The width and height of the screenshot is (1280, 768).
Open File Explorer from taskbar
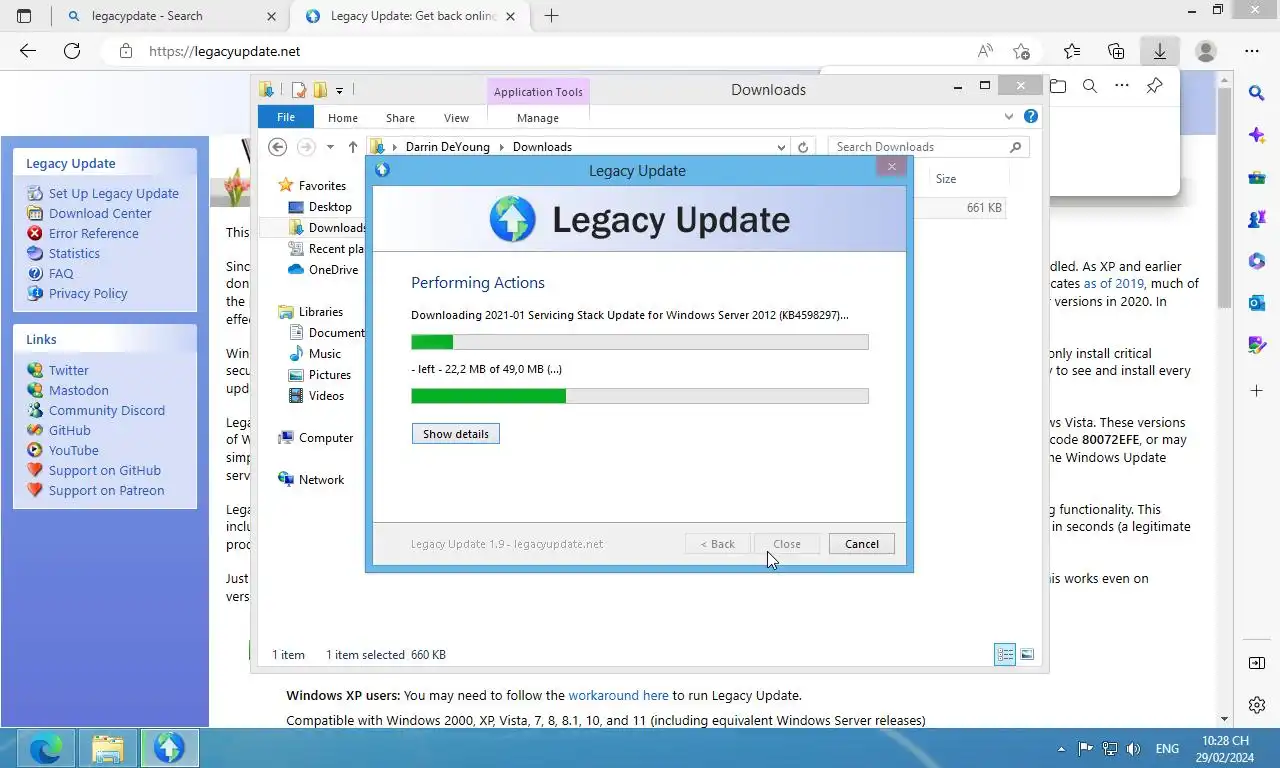[107, 748]
